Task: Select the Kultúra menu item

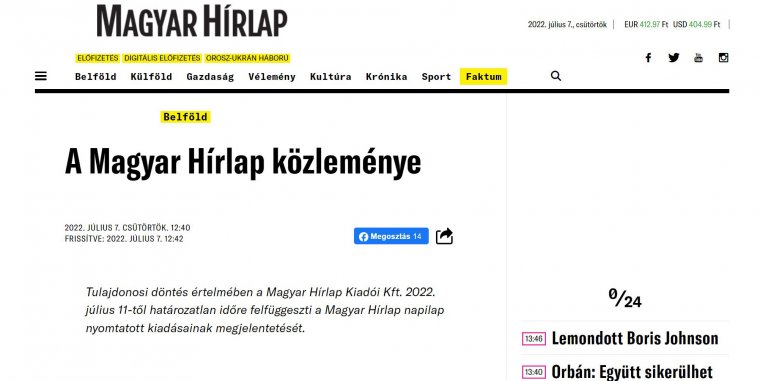Action: click(x=331, y=77)
